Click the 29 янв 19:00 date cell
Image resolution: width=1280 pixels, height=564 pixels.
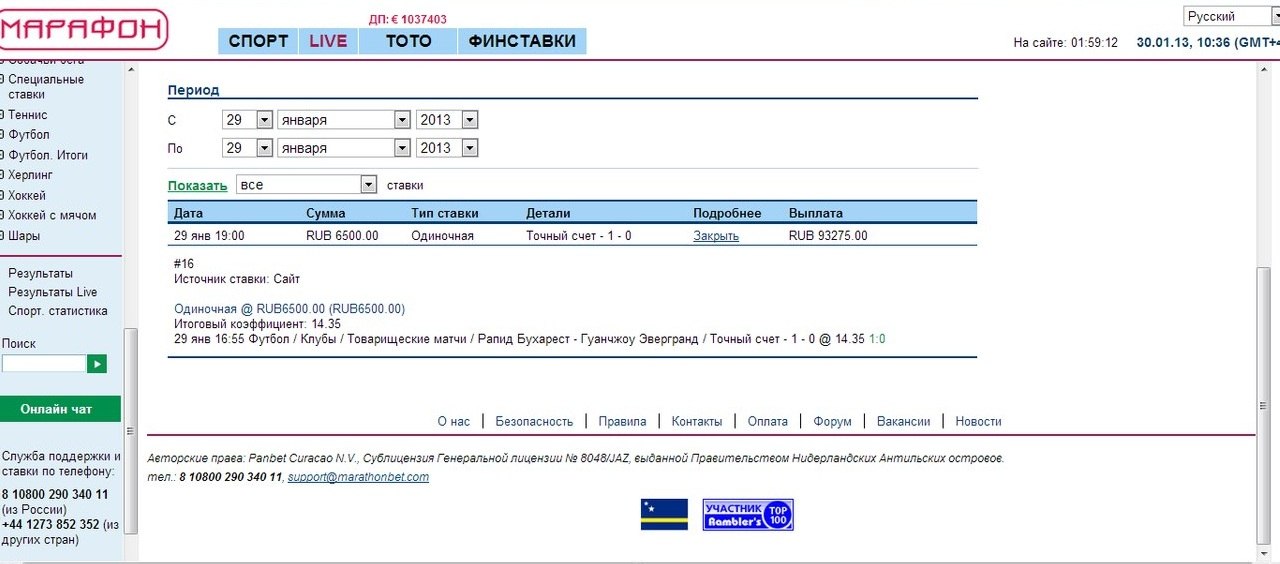[x=209, y=236]
